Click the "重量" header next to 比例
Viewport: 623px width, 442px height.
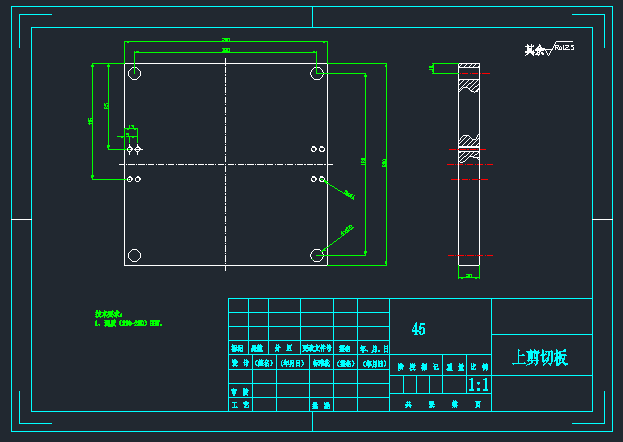tap(455, 367)
